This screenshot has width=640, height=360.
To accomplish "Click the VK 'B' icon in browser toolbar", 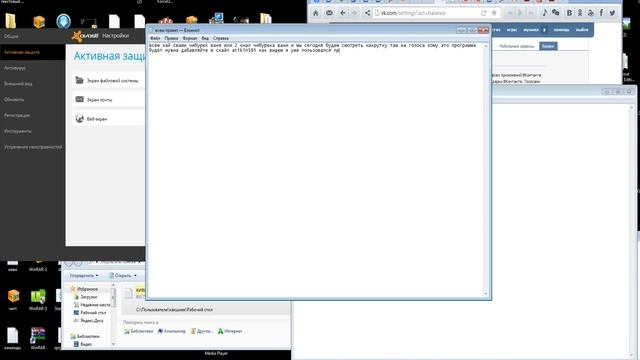I will pos(569,13).
